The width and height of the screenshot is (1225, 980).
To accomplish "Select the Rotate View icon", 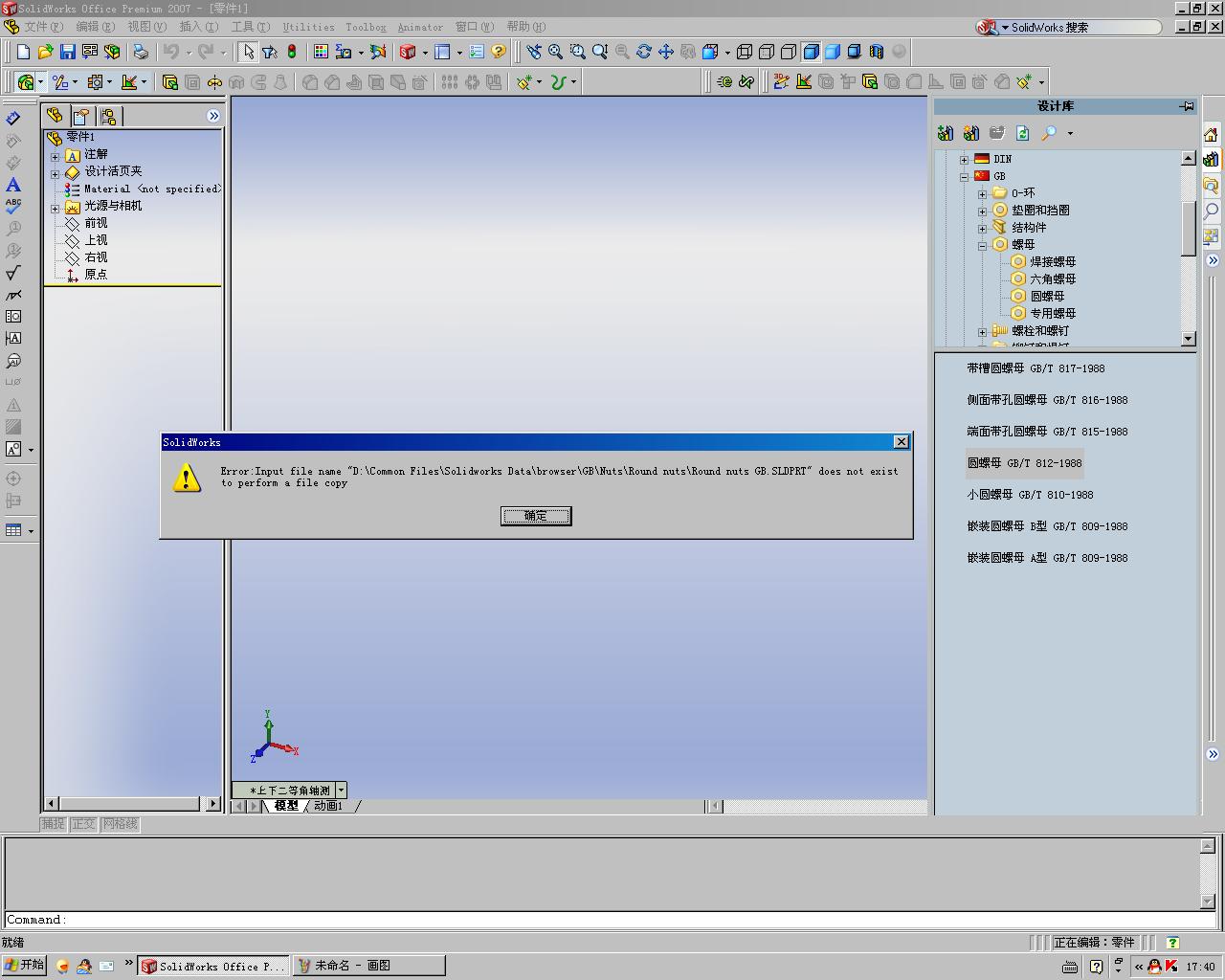I will pyautogui.click(x=643, y=52).
